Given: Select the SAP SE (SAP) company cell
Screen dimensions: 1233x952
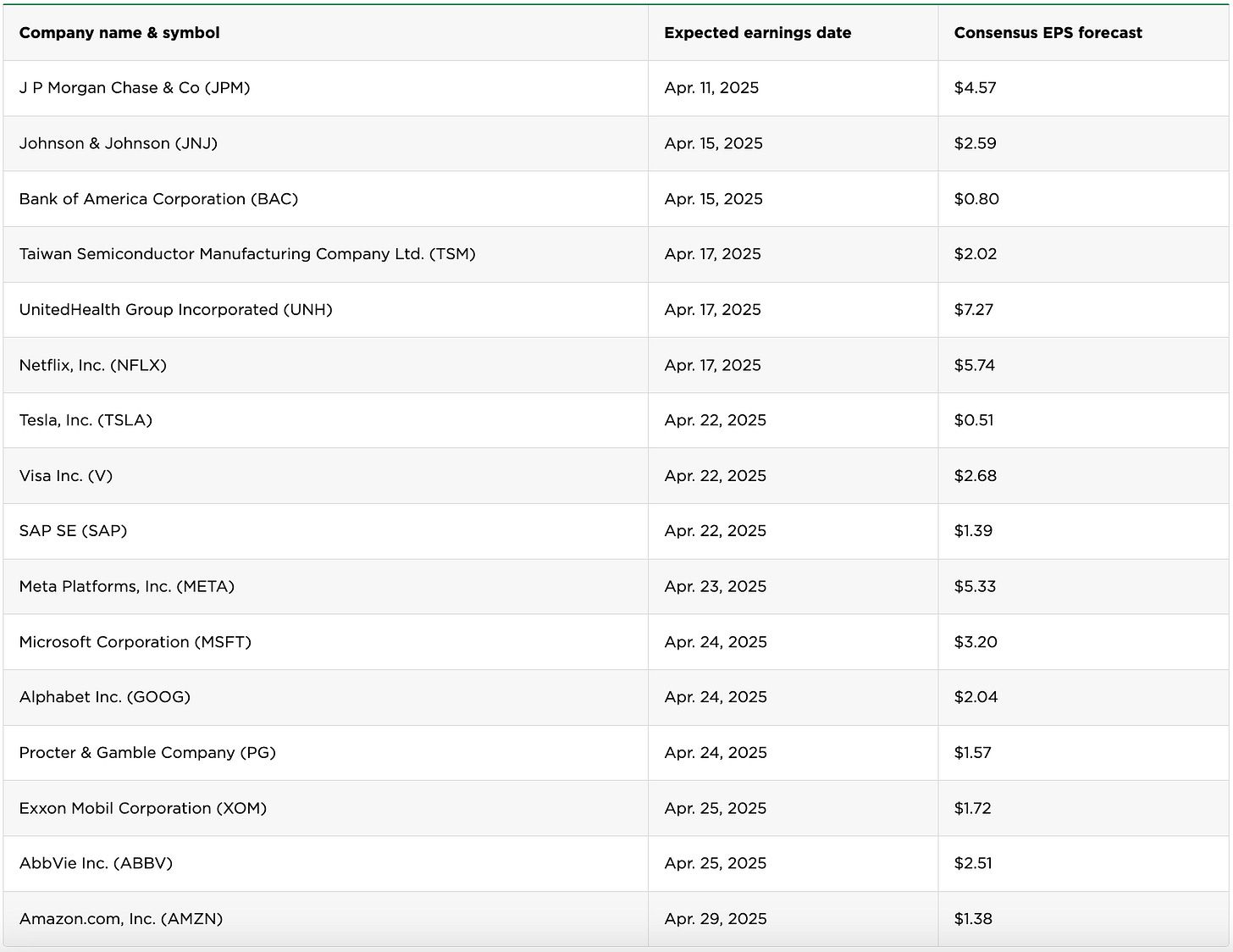Looking at the screenshot, I should [73, 531].
